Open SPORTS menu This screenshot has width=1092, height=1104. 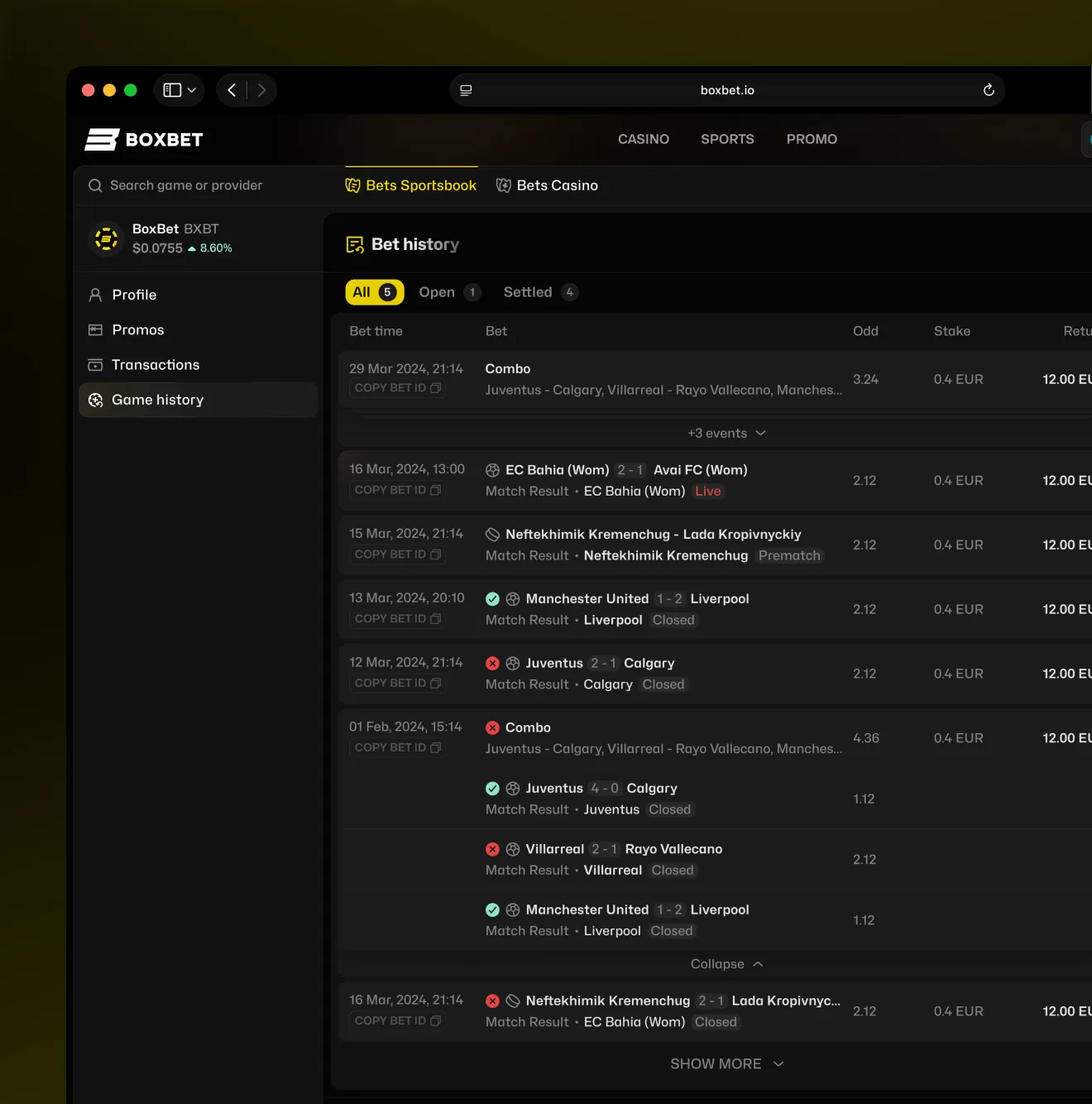point(727,139)
